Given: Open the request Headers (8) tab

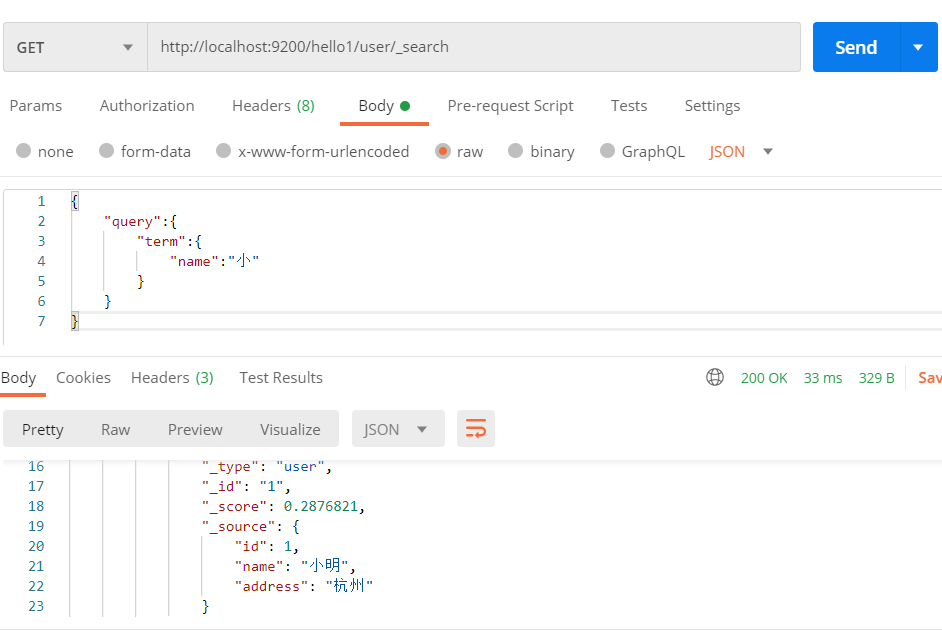Looking at the screenshot, I should click(x=273, y=106).
